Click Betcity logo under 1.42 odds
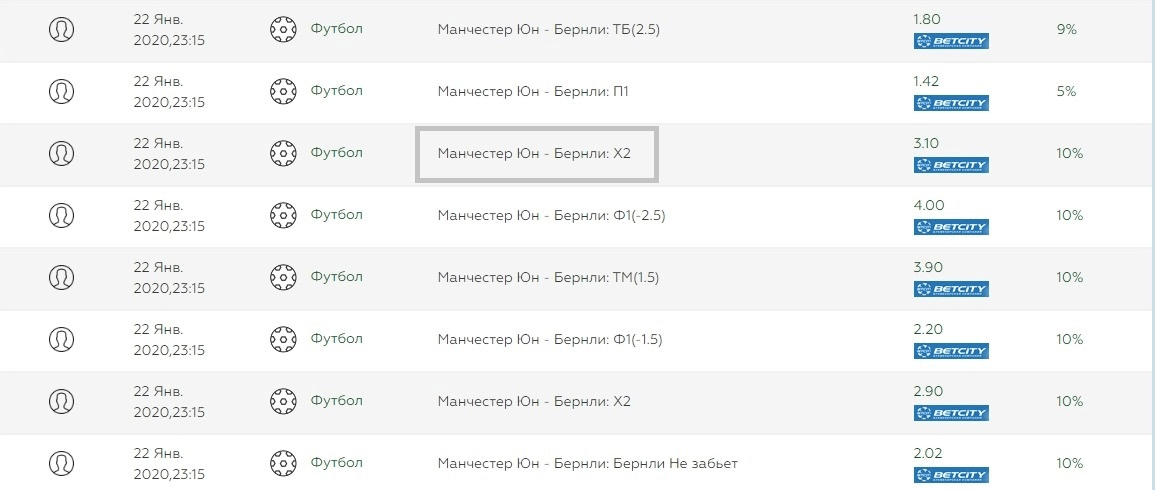 [950, 103]
